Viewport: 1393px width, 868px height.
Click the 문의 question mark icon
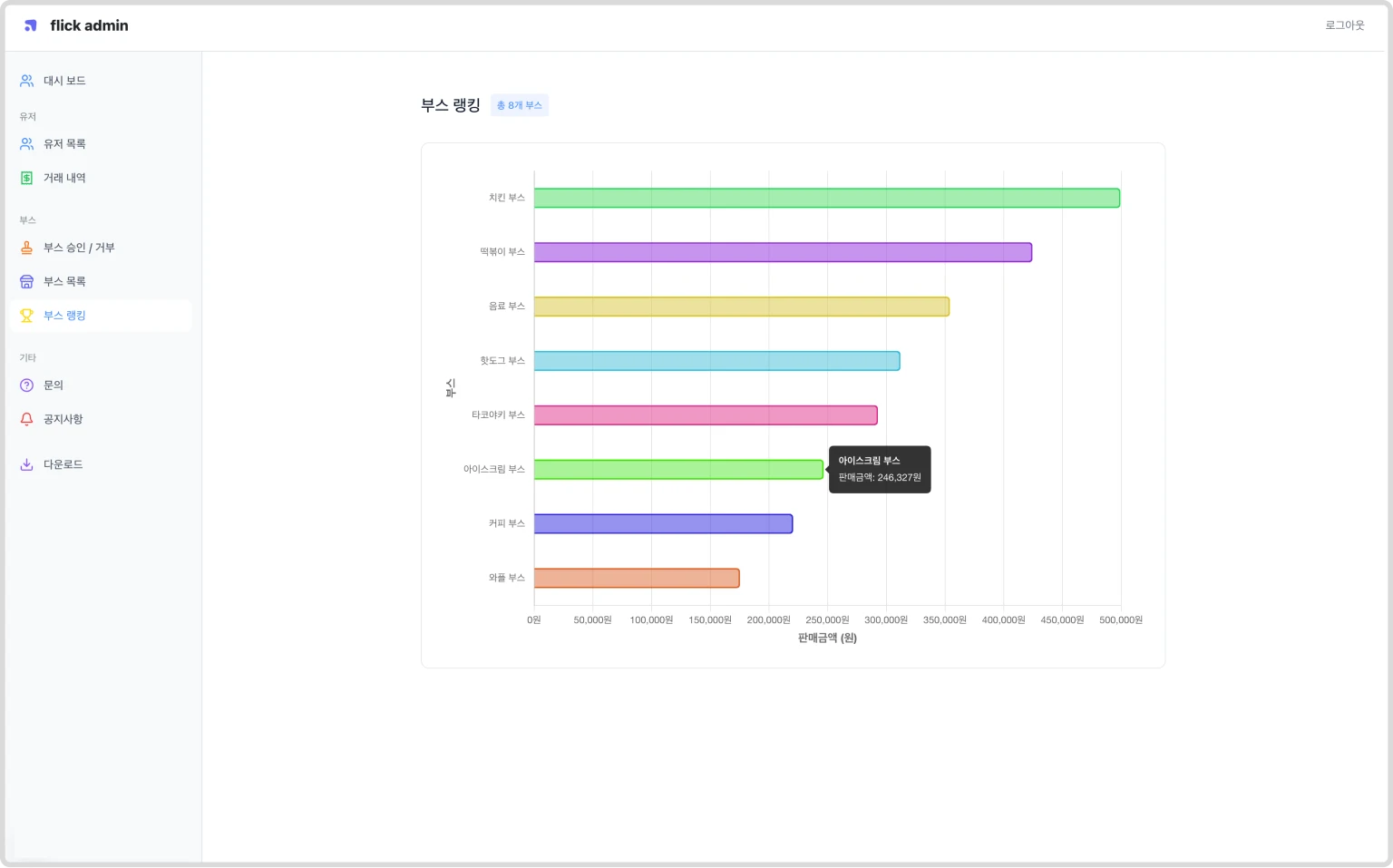[27, 385]
